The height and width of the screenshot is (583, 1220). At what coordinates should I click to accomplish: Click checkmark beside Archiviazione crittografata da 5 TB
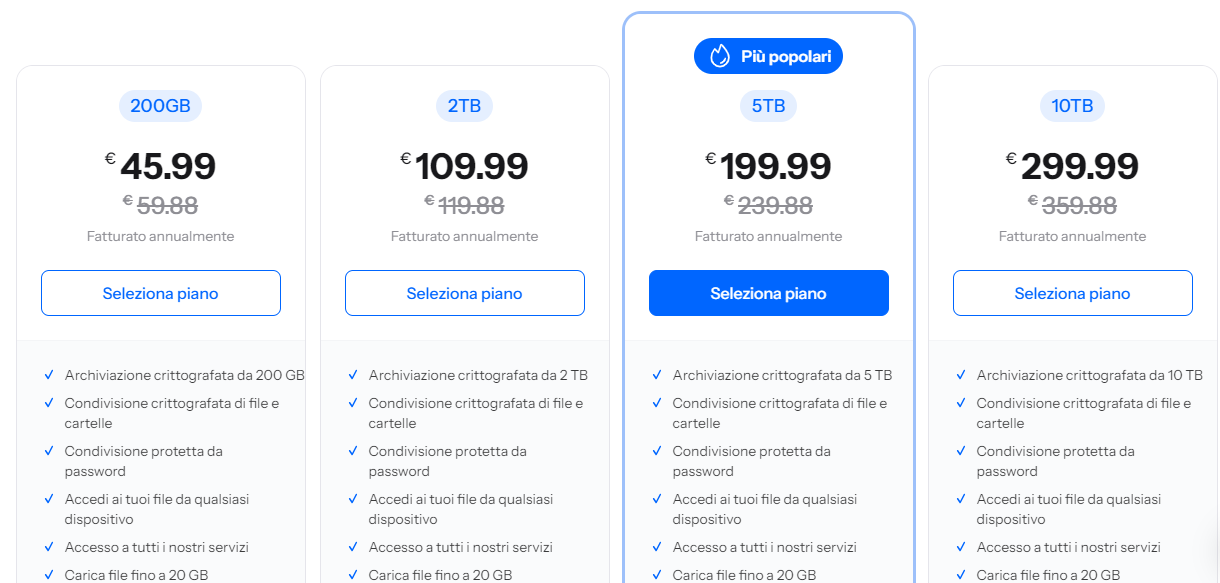[657, 375]
